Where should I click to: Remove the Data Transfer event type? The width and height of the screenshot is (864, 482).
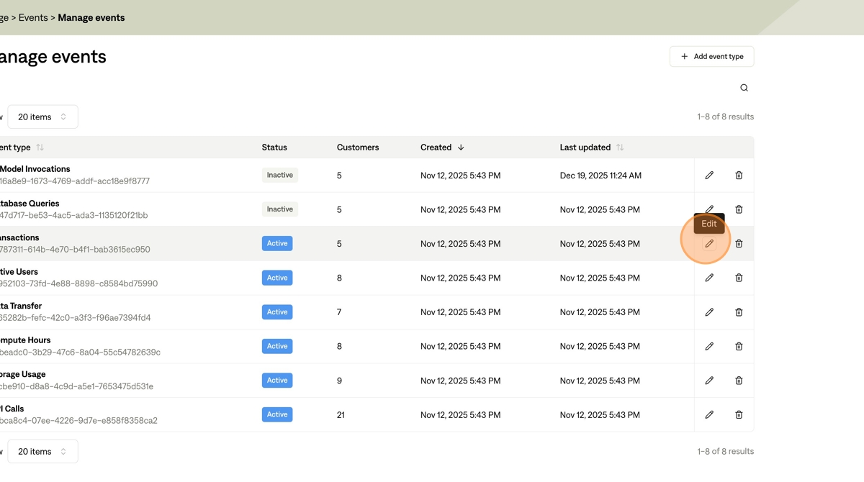tap(739, 312)
